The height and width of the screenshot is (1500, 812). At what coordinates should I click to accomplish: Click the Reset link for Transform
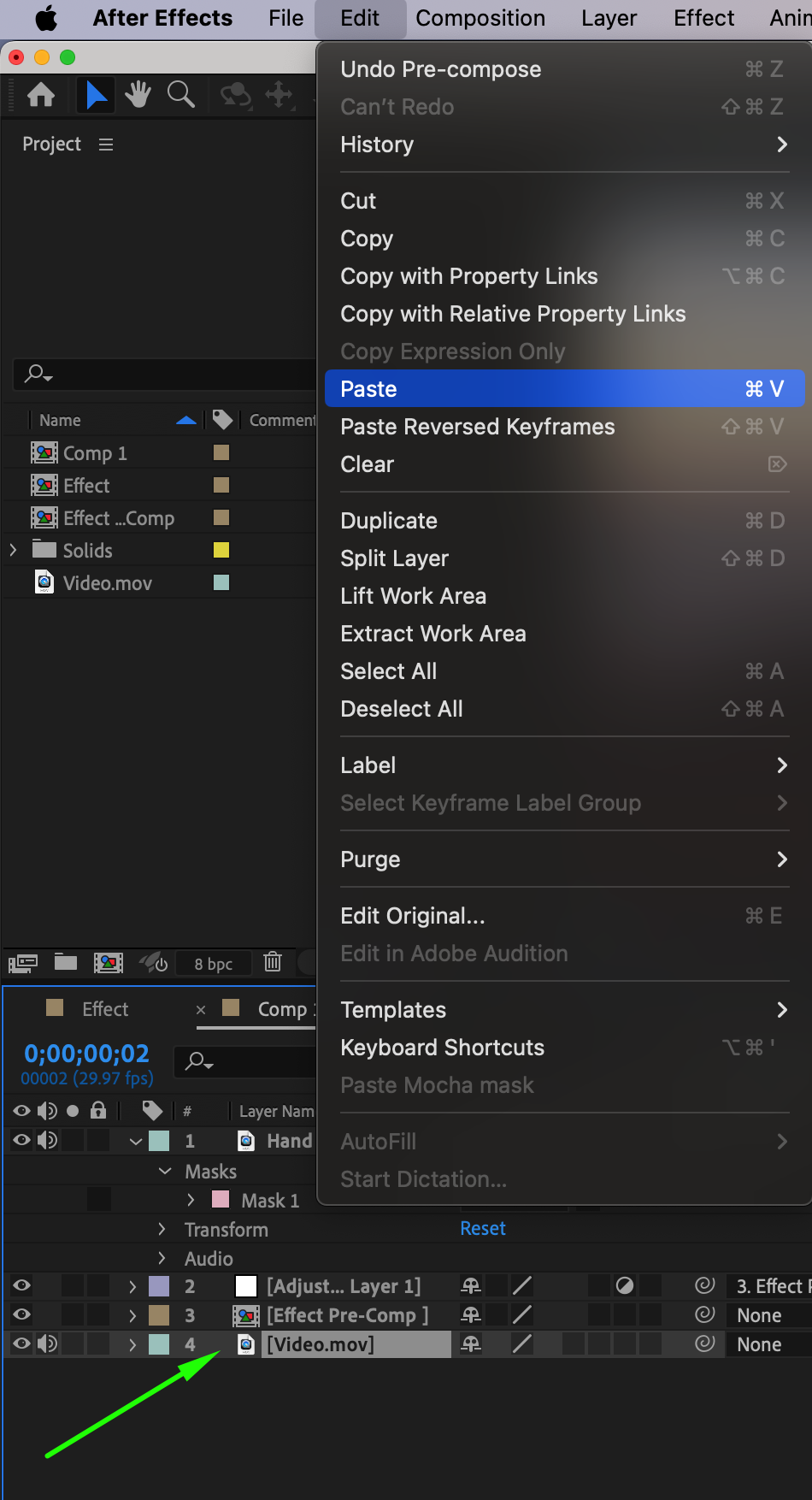click(483, 1228)
